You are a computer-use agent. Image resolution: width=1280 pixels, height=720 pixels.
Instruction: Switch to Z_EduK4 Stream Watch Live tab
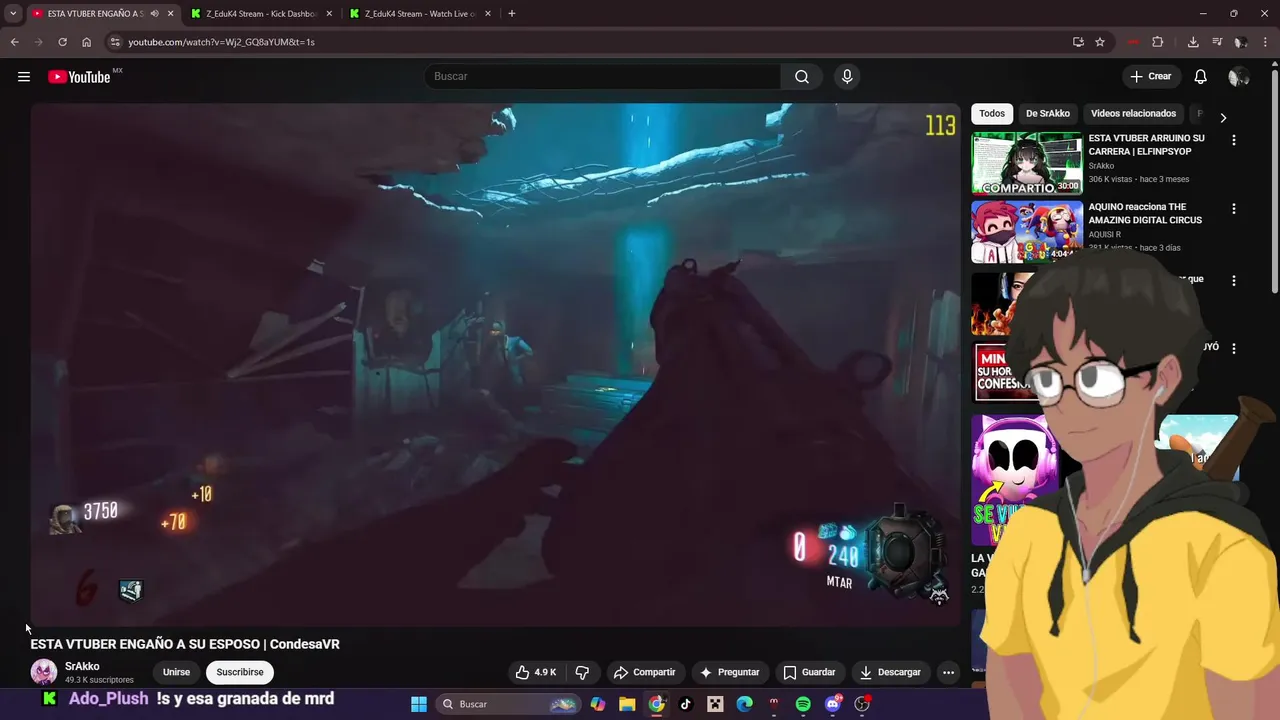click(420, 14)
